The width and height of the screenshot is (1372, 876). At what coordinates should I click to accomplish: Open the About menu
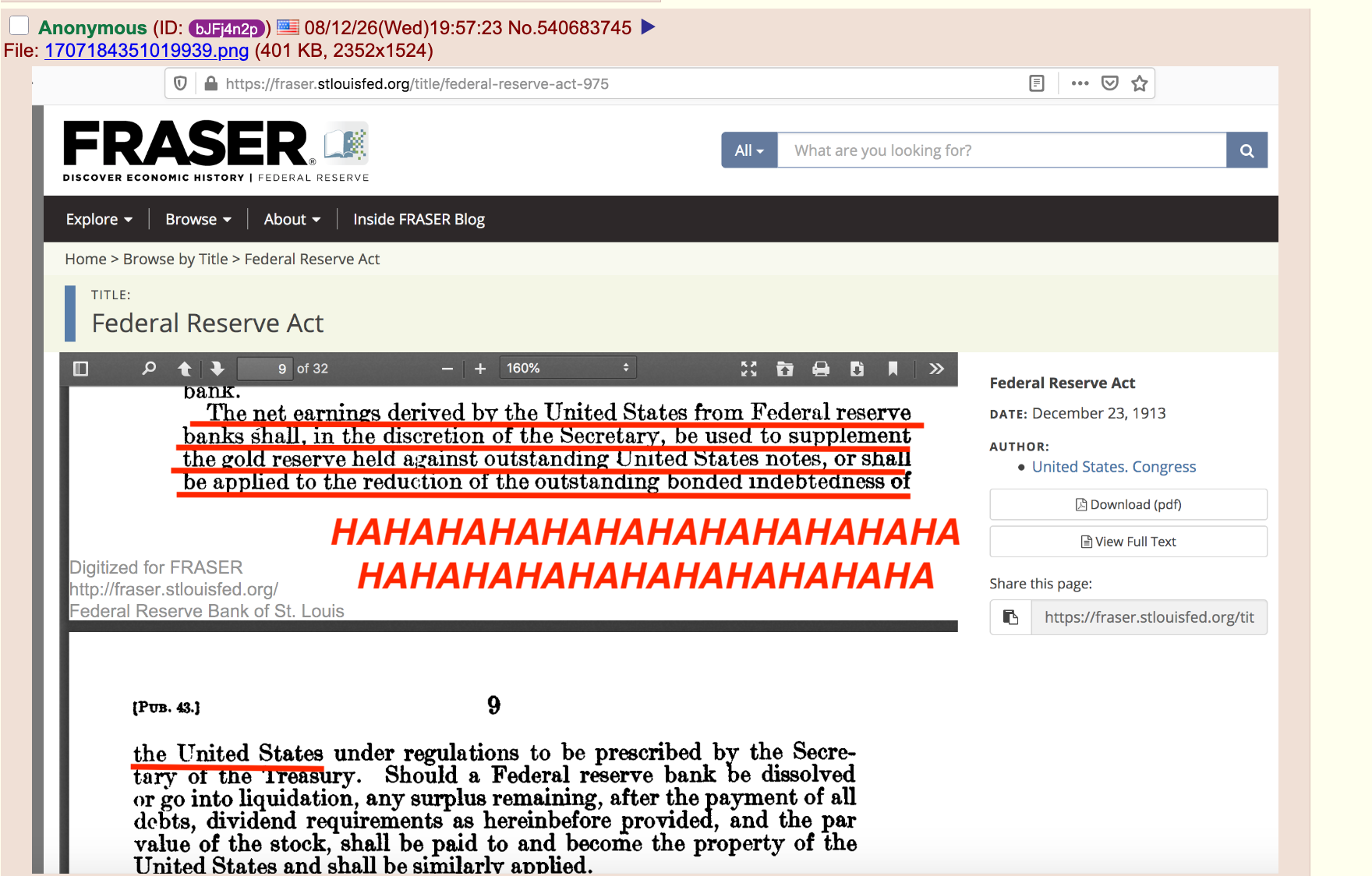(292, 219)
